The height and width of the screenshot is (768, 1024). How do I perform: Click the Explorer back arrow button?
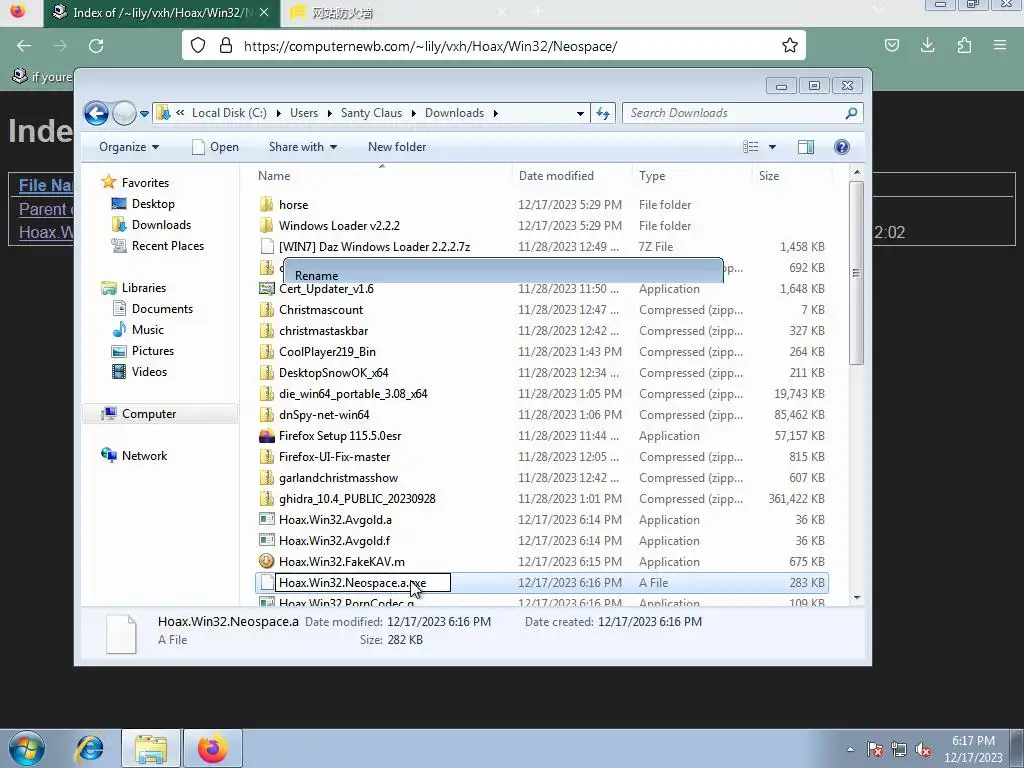pyautogui.click(x=96, y=114)
